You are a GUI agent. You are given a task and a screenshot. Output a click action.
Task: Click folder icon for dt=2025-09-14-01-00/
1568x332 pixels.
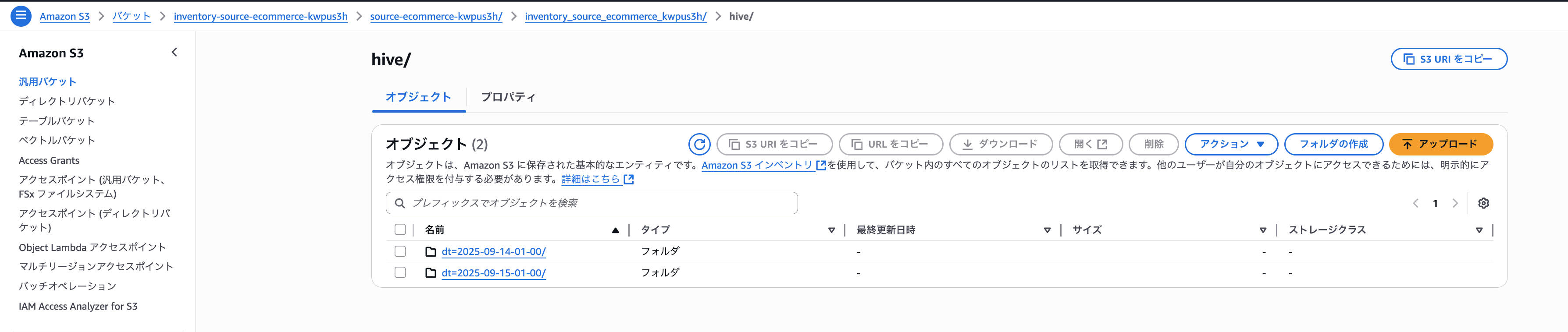tap(430, 251)
